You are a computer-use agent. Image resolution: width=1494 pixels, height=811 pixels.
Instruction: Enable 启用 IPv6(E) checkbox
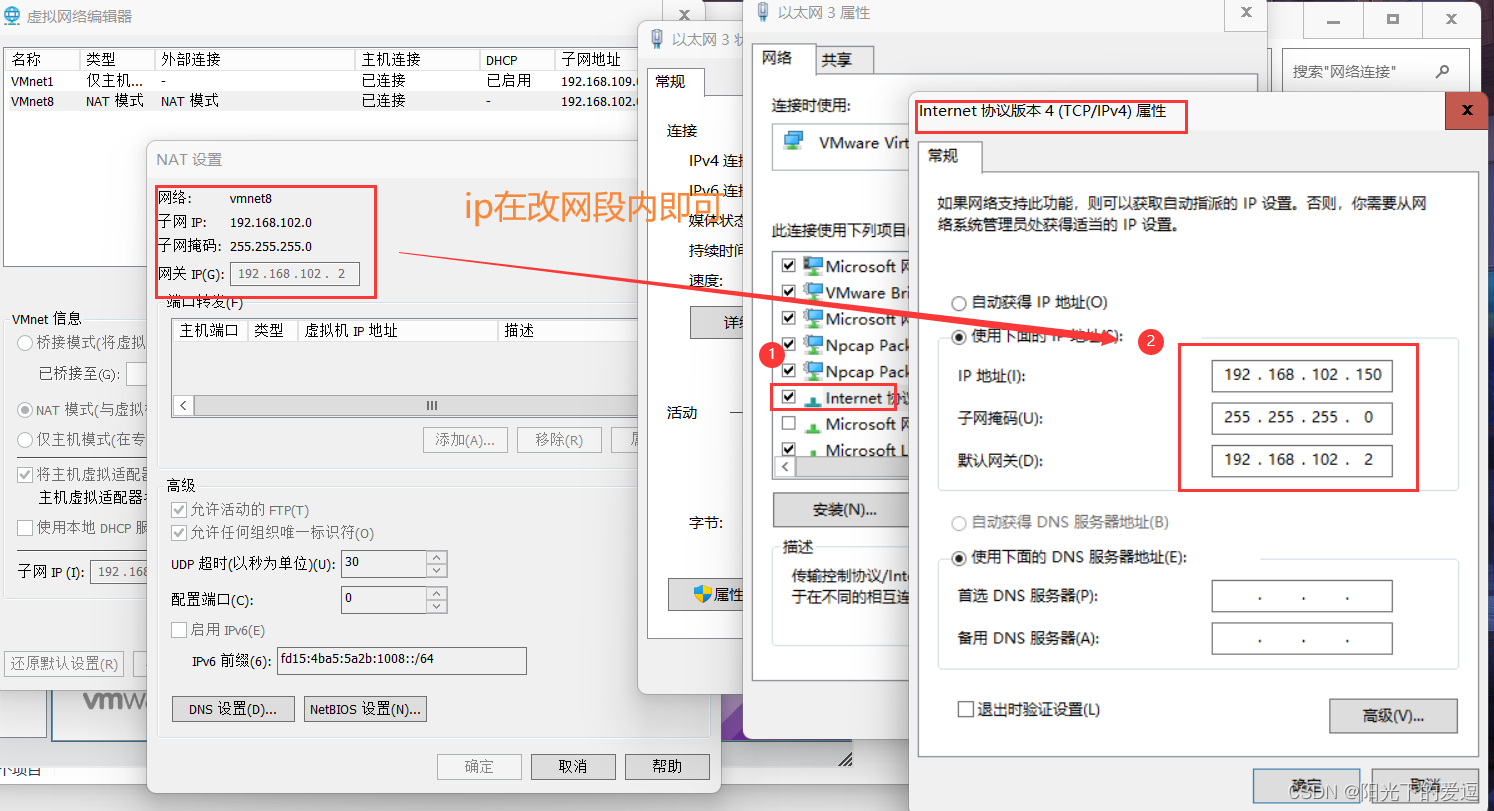[179, 630]
